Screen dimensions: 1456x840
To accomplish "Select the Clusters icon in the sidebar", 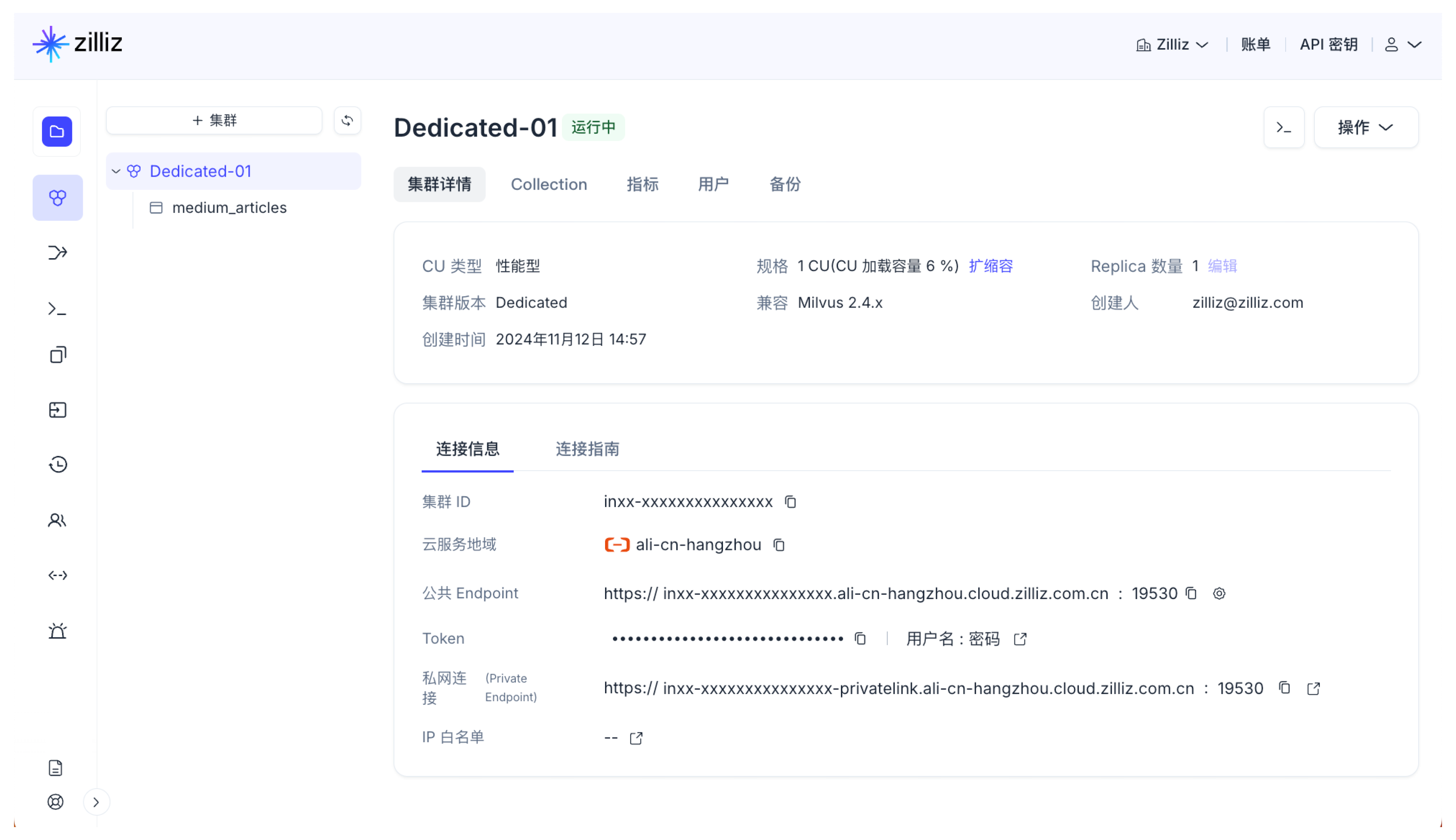I will click(x=58, y=197).
